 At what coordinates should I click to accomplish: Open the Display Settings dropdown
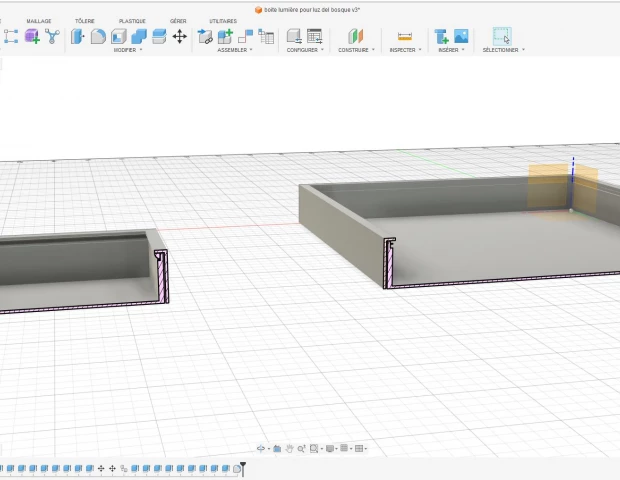[x=331, y=449]
